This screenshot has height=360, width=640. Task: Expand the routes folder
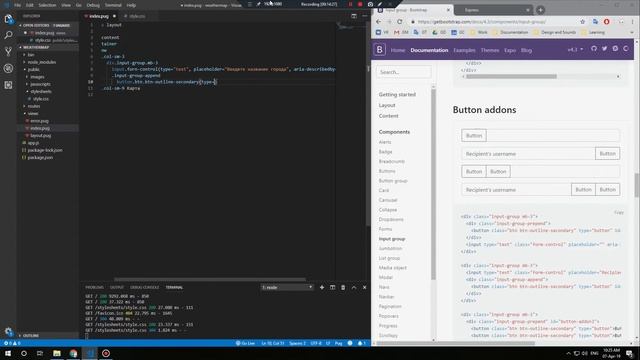[x=33, y=106]
